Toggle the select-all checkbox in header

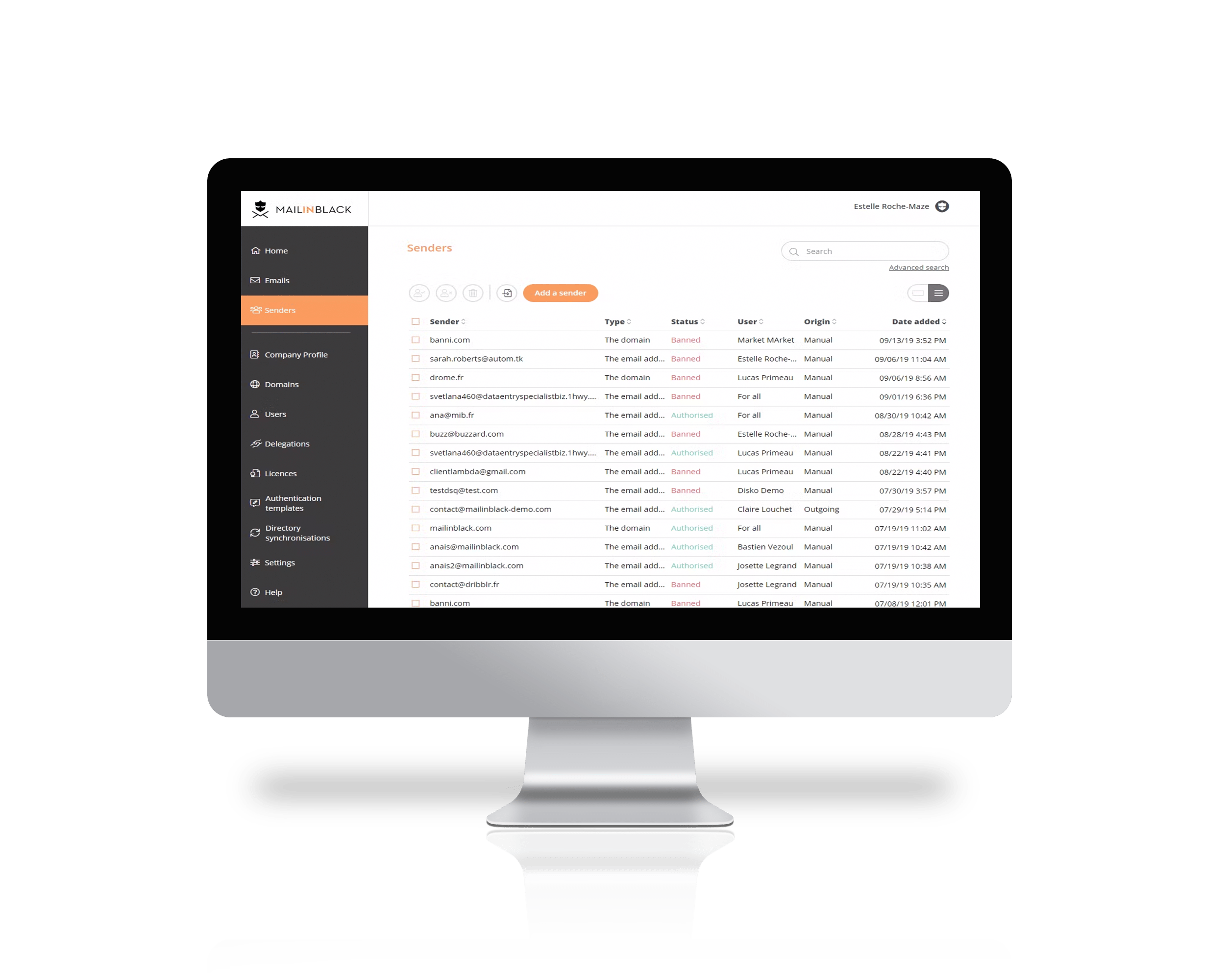tap(416, 321)
